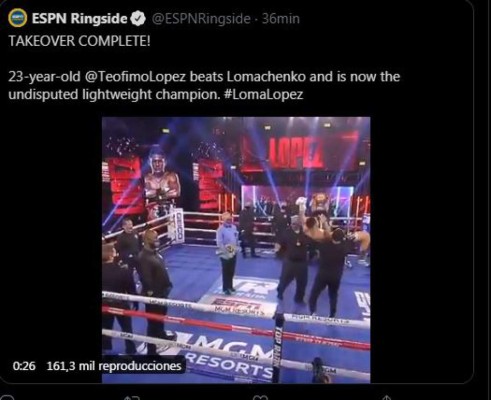Like the tweet with the heart icon
Image resolution: width=491 pixels, height=400 pixels.
tap(260, 398)
